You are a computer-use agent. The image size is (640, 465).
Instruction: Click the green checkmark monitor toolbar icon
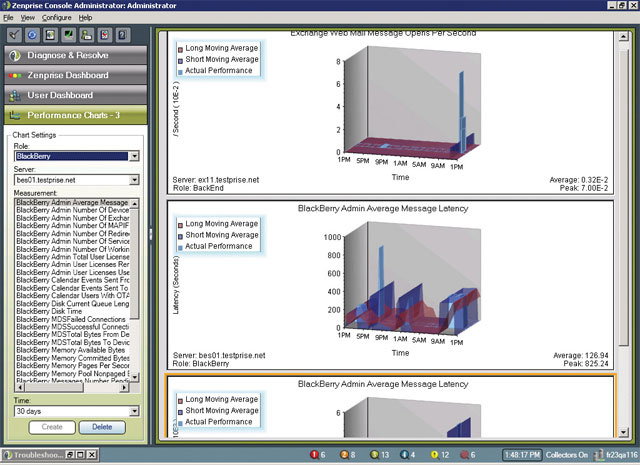[68, 35]
